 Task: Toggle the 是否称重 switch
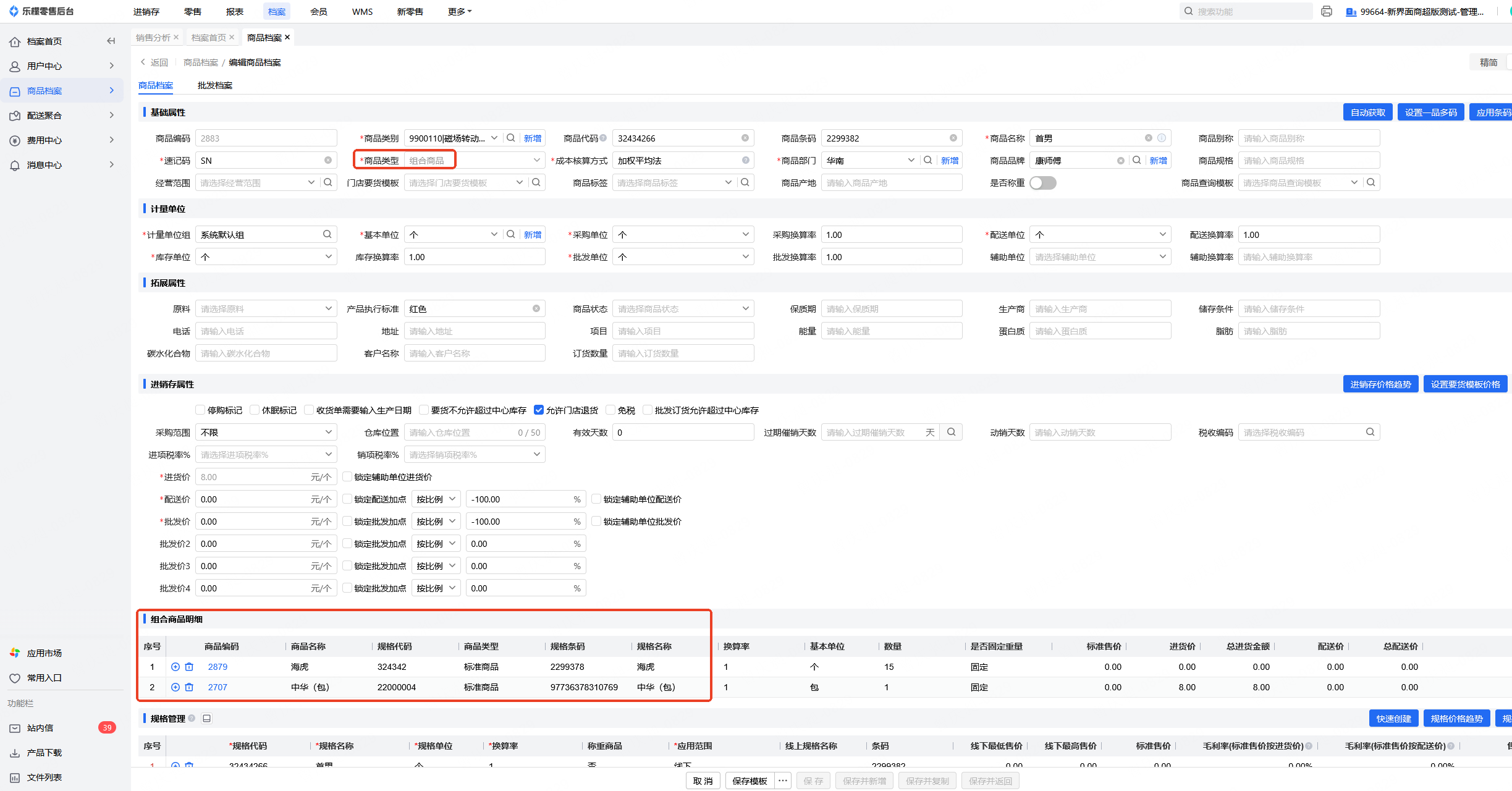(1042, 183)
